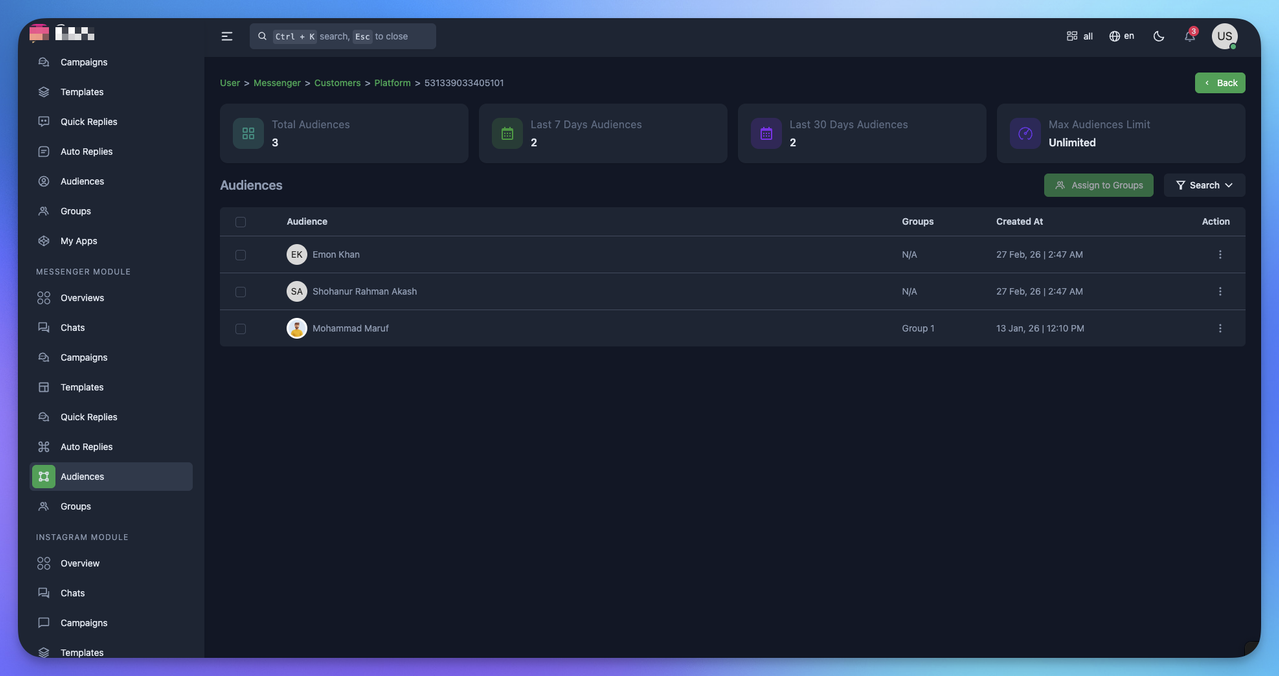
Task: Click the Groups column header
Action: pos(918,222)
